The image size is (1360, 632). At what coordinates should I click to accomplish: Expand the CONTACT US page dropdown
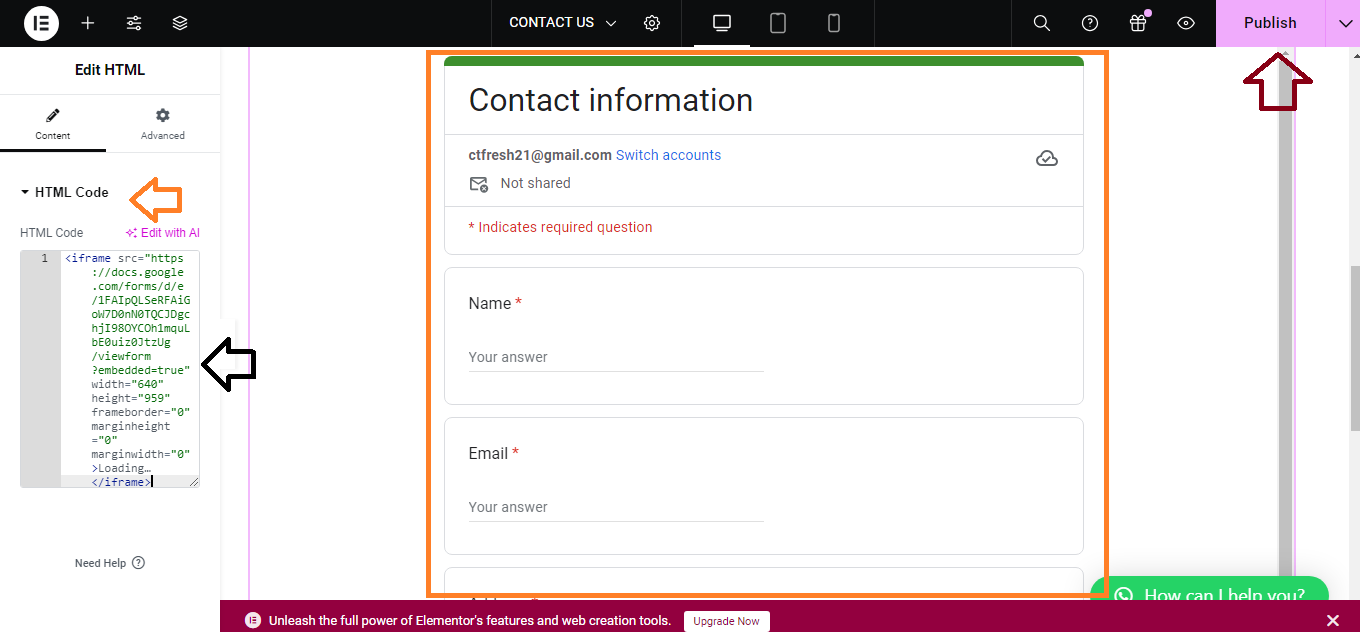(563, 23)
